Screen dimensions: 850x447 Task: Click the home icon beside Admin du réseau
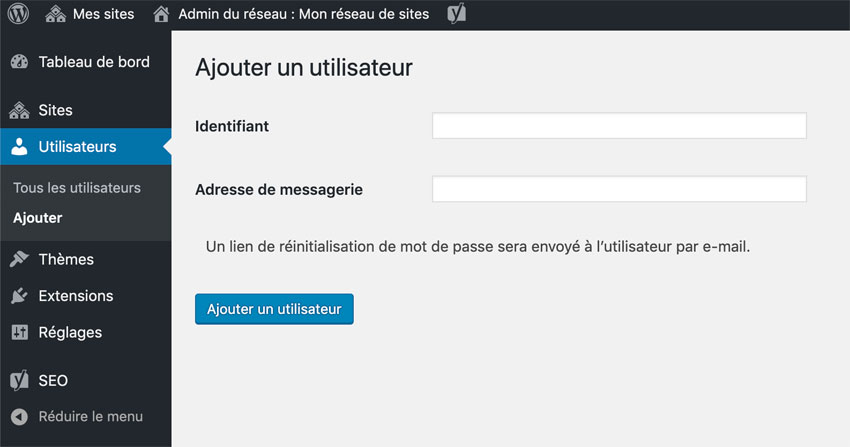pyautogui.click(x=161, y=14)
